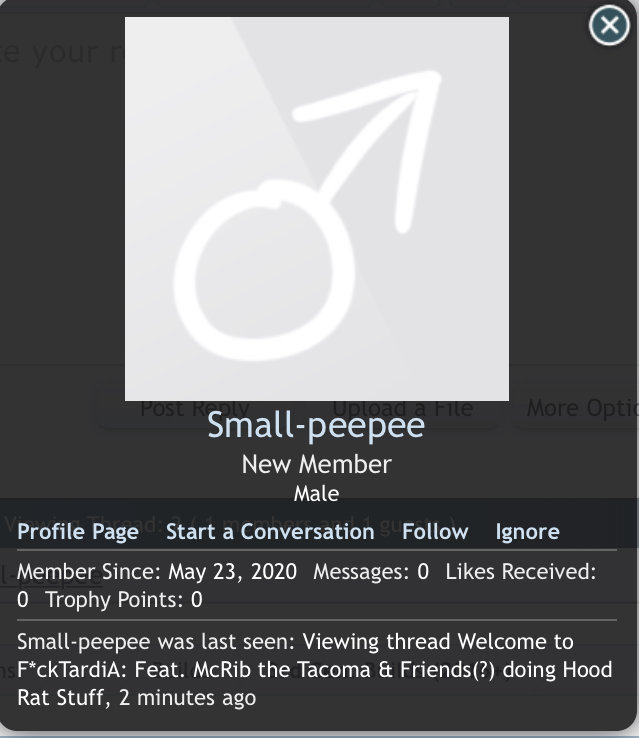The height and width of the screenshot is (738, 639).
Task: Click the Likes Received stat label
Action: coord(520,572)
